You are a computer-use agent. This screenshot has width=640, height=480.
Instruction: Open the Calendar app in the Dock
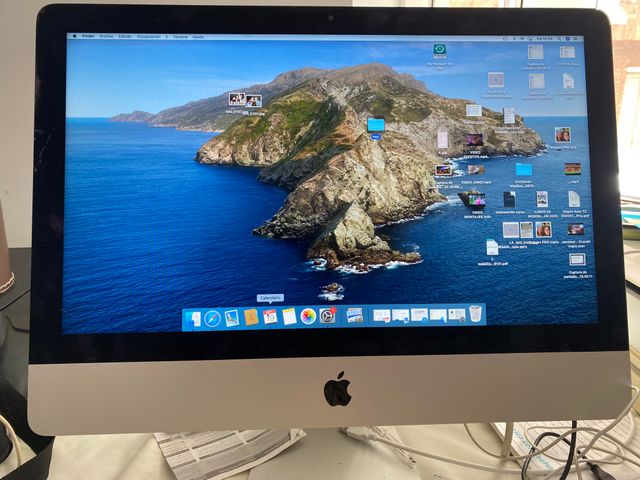coord(270,316)
